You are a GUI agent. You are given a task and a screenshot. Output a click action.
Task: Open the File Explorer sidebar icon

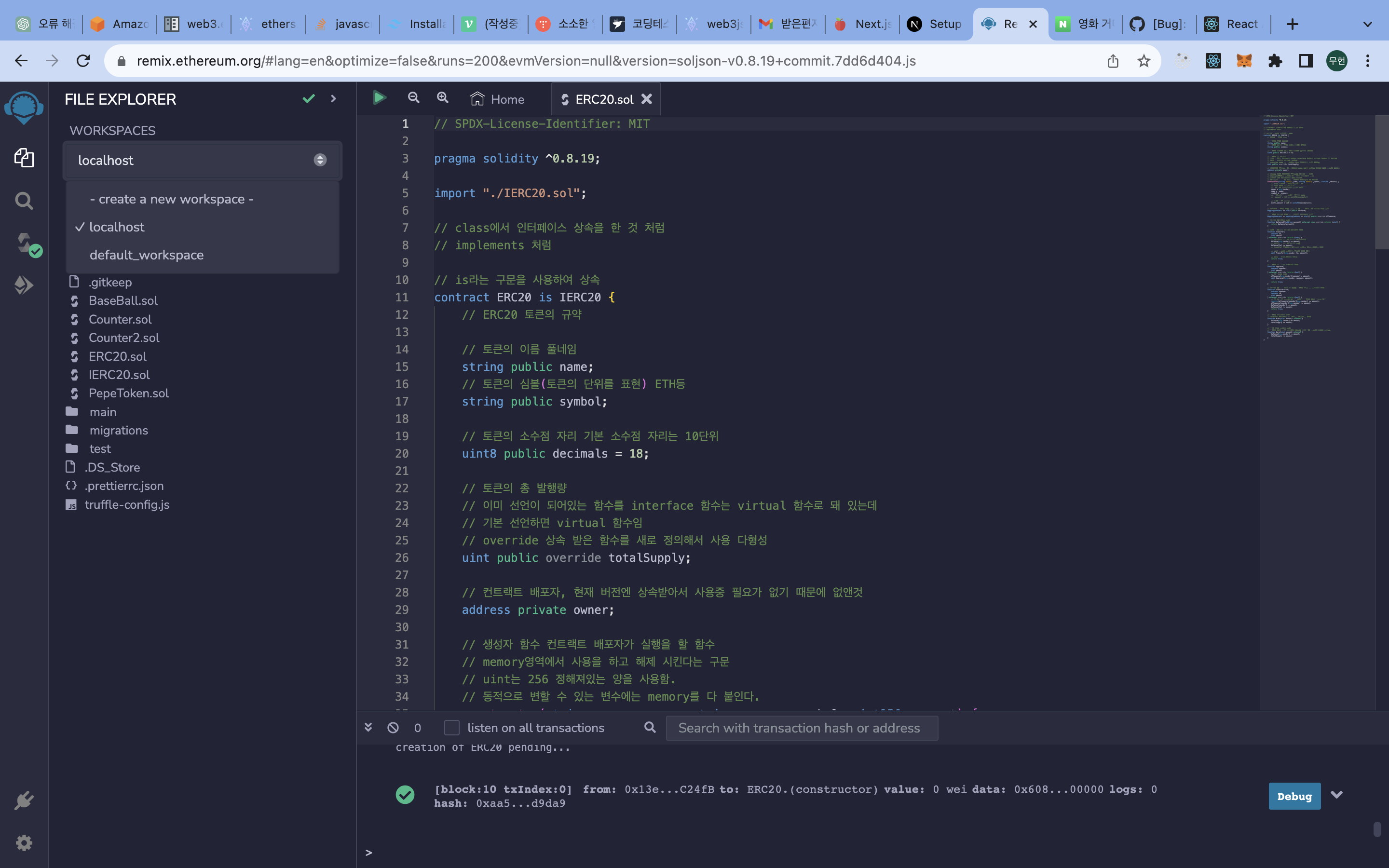[x=24, y=157]
